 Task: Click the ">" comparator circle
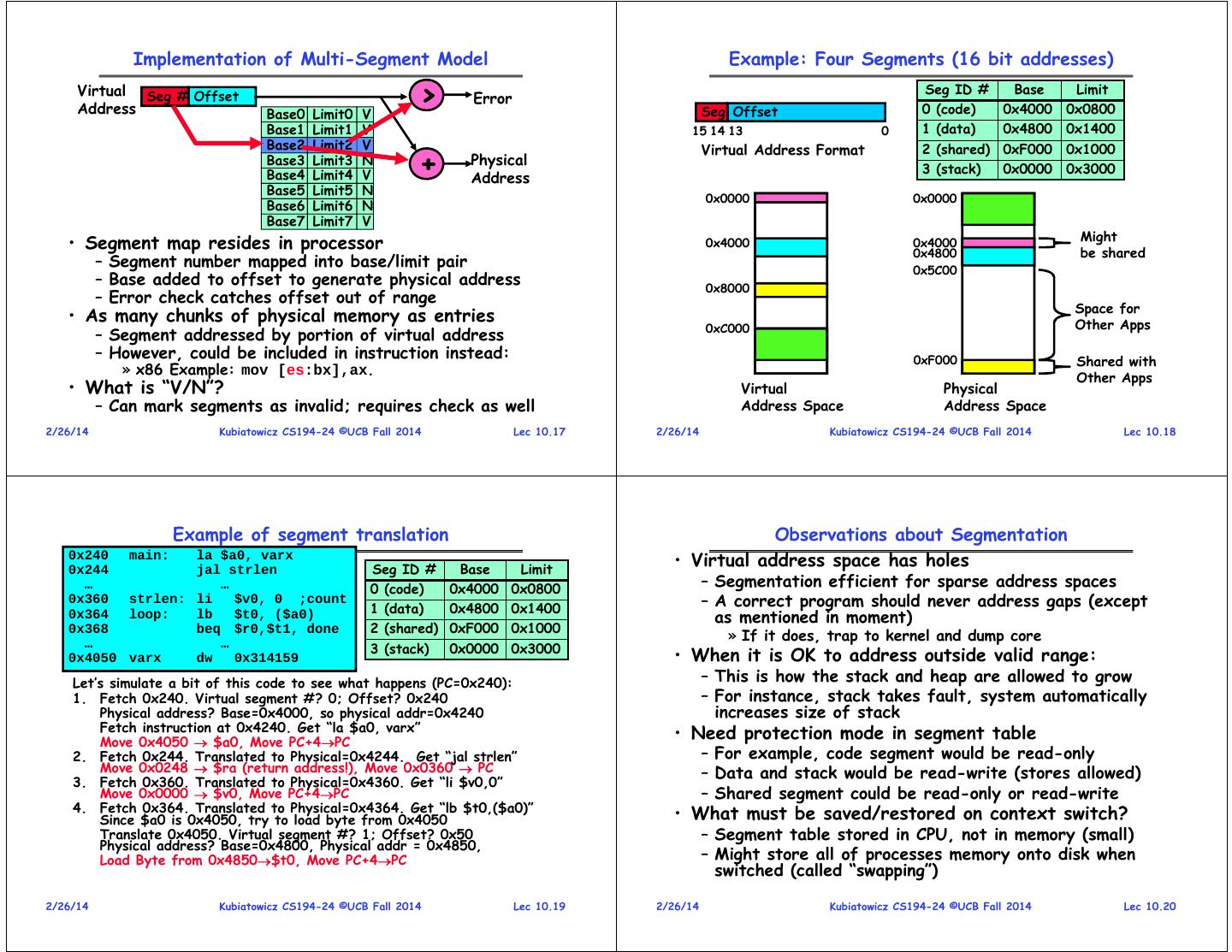coord(428,95)
